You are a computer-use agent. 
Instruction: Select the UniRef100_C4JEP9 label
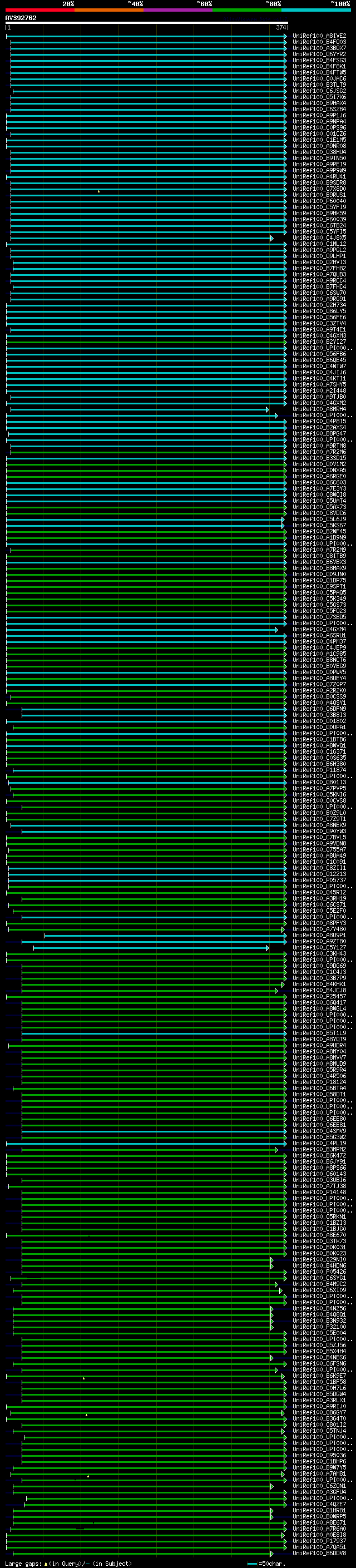pos(319,647)
